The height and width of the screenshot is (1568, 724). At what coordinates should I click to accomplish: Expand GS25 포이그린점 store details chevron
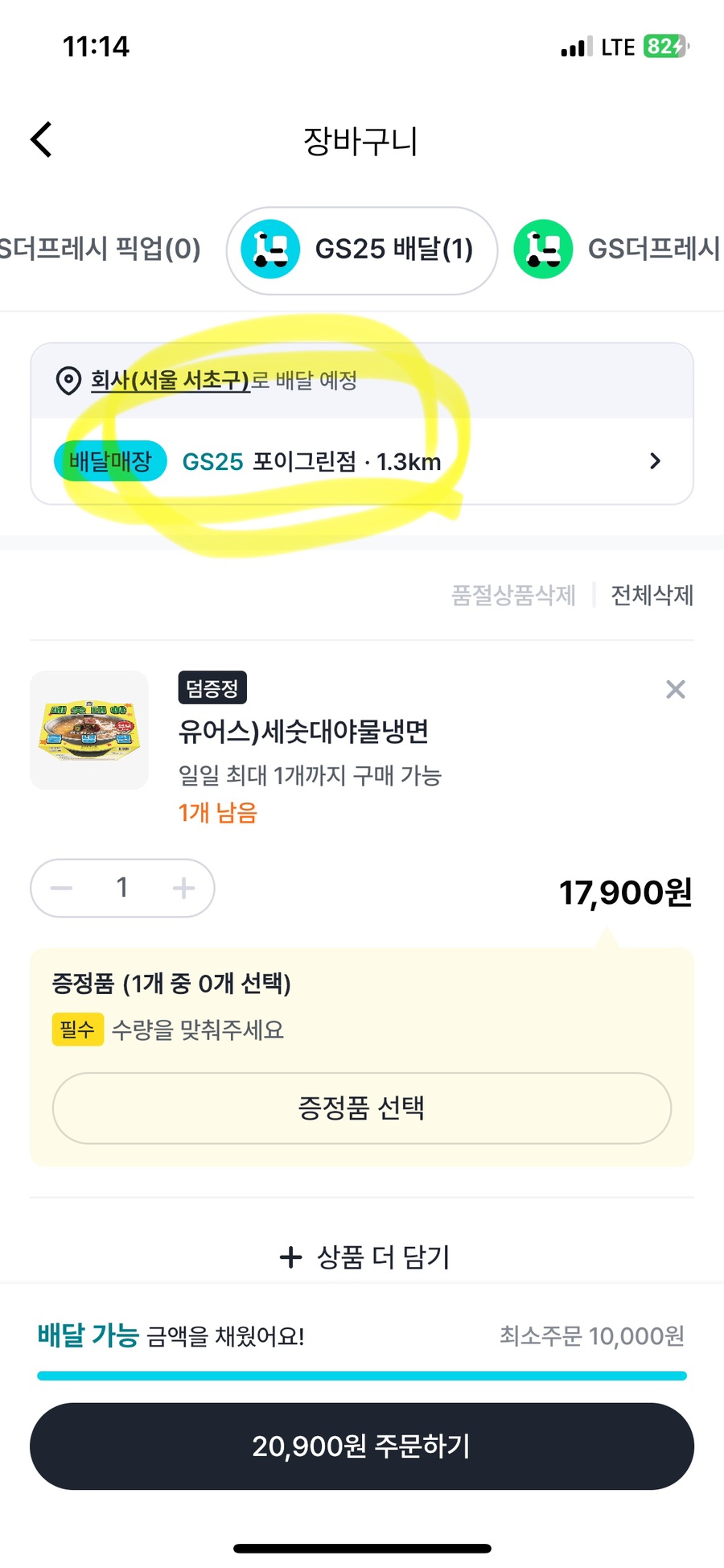click(655, 461)
